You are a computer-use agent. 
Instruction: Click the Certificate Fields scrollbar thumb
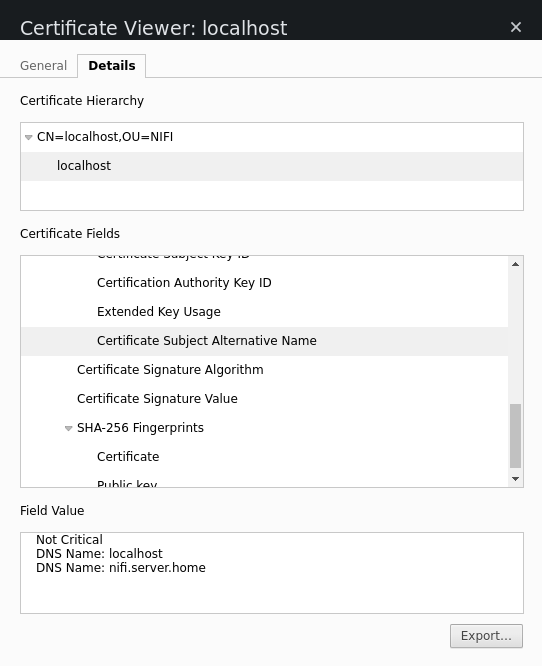516,436
